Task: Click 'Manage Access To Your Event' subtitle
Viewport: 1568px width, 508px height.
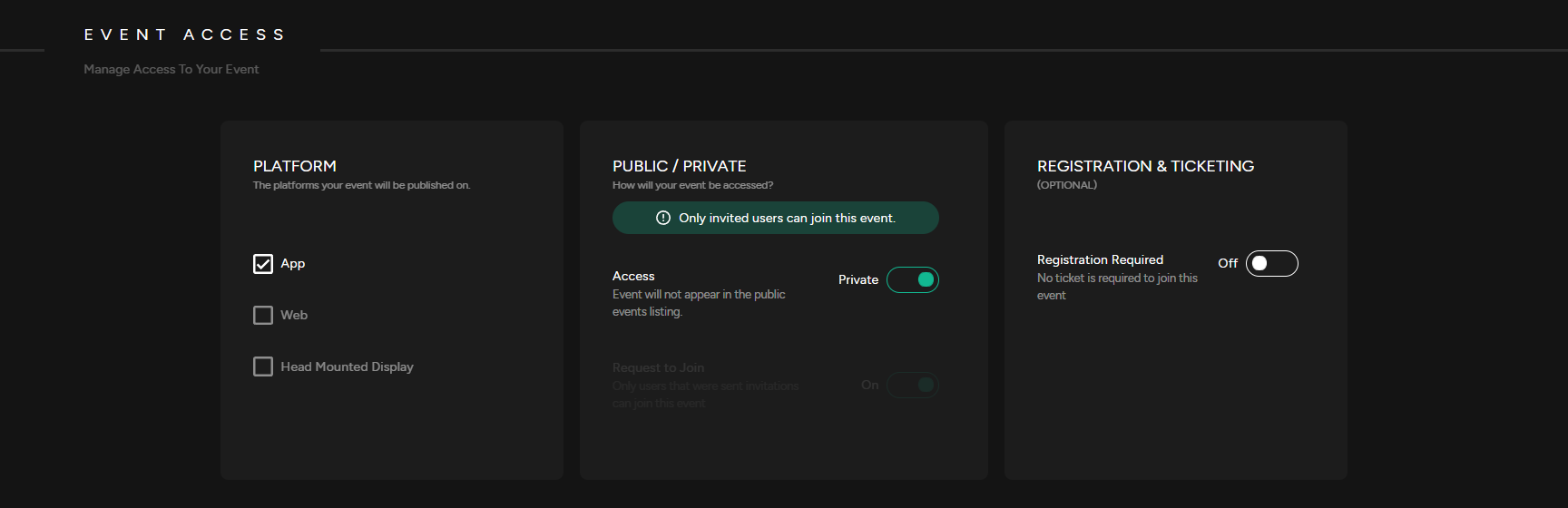Action: point(171,69)
